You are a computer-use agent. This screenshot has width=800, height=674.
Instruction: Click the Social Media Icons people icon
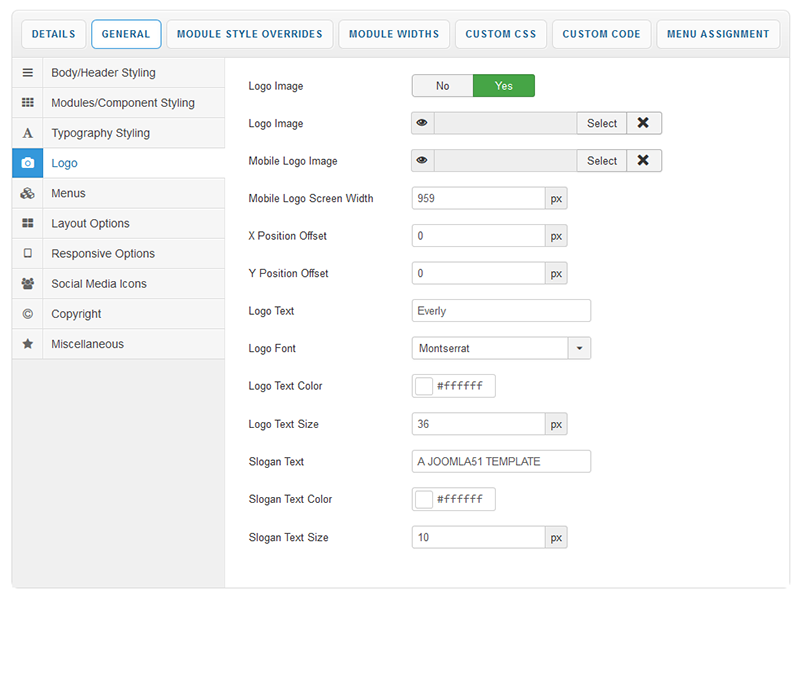point(27,284)
